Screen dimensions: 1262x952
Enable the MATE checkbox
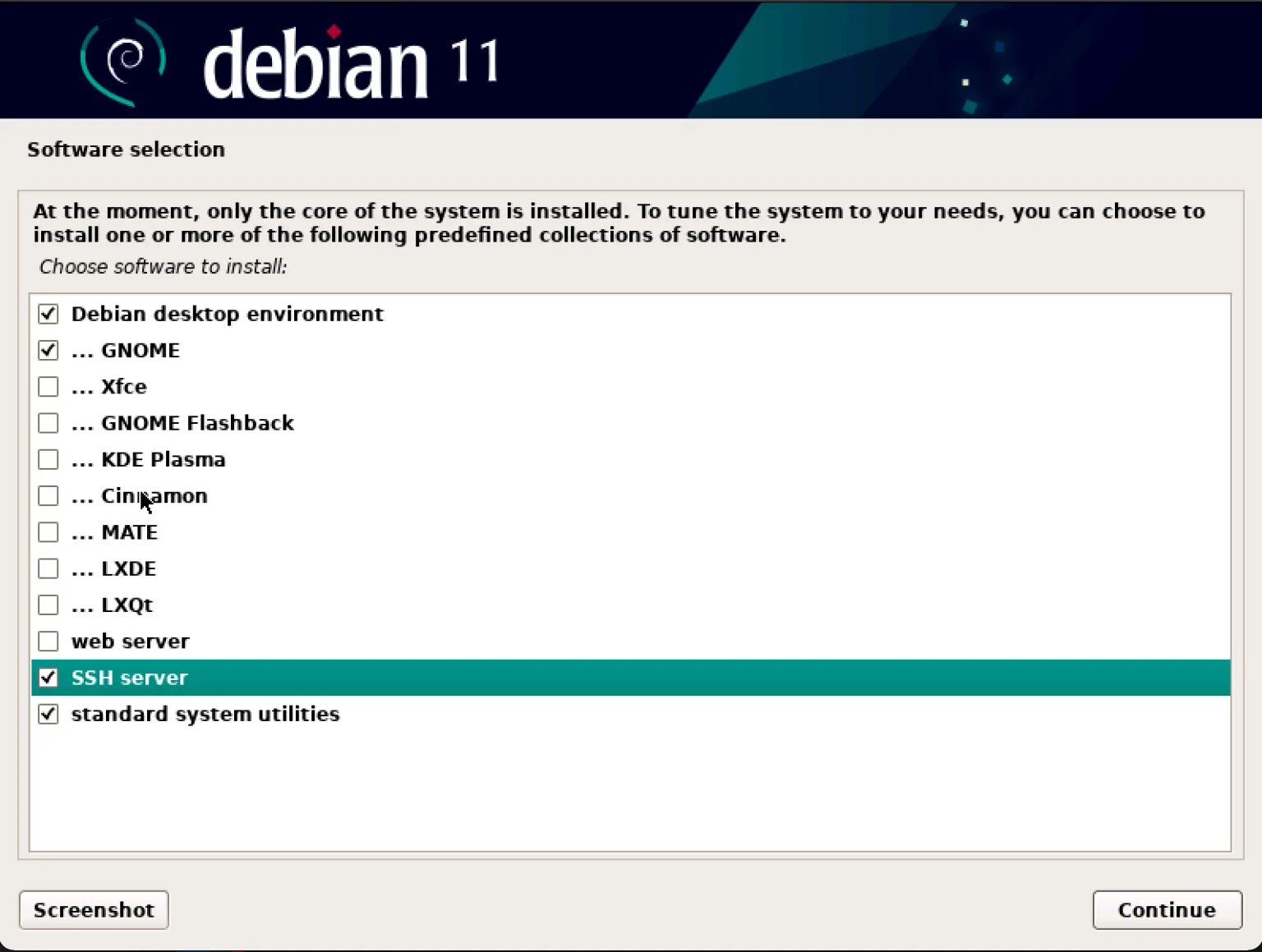point(48,532)
